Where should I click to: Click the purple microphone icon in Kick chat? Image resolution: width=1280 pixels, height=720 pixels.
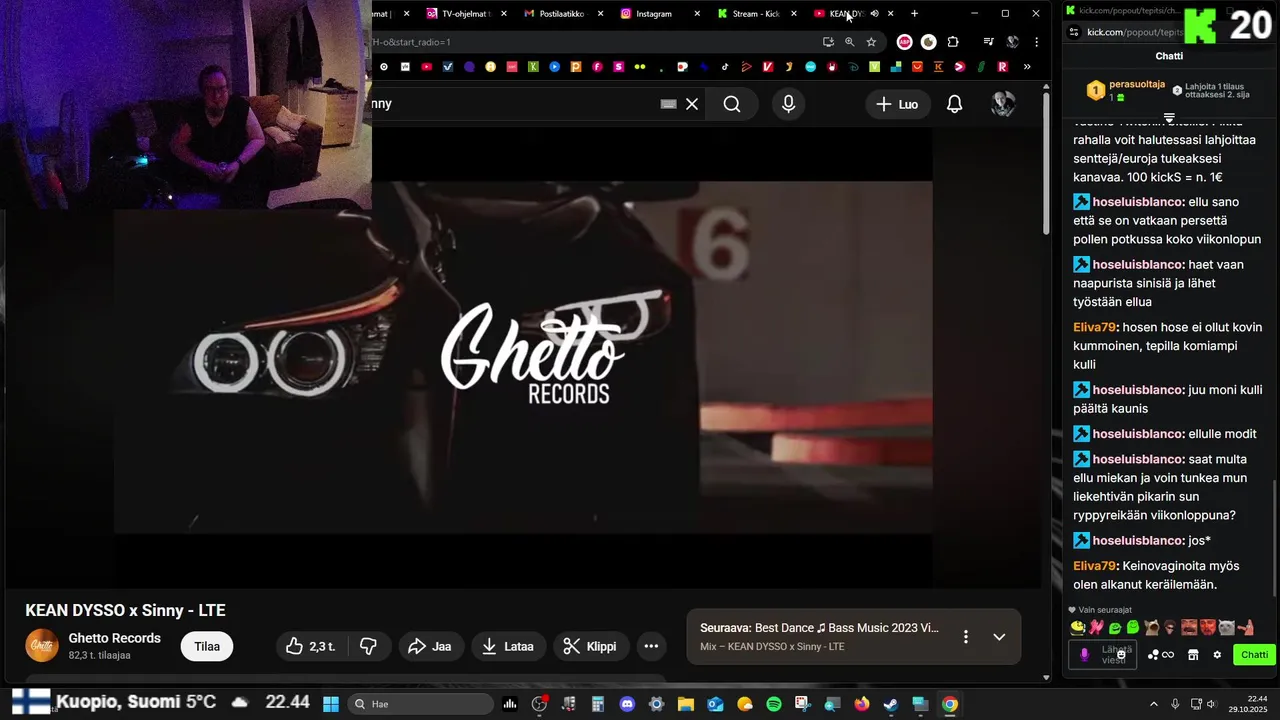1084,655
